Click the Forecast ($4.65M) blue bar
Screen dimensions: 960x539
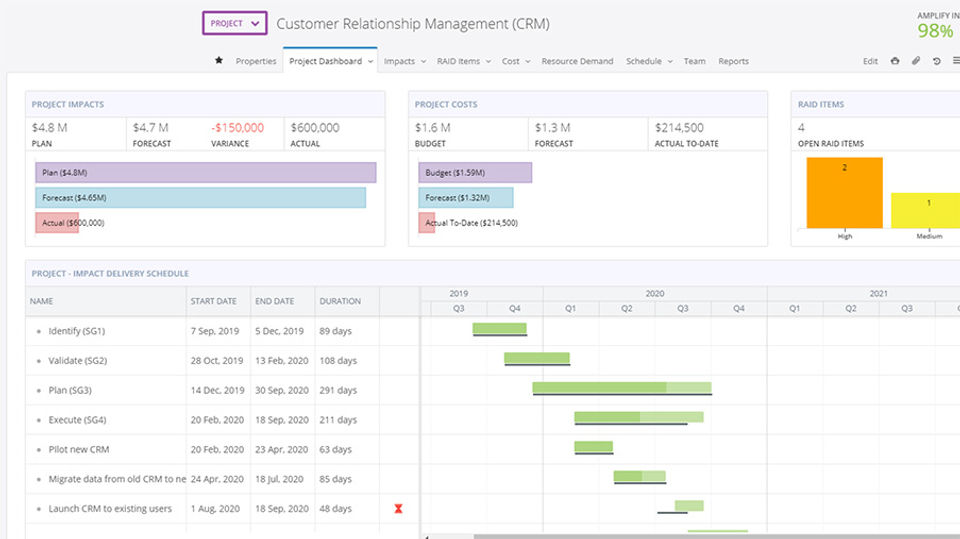click(x=200, y=198)
